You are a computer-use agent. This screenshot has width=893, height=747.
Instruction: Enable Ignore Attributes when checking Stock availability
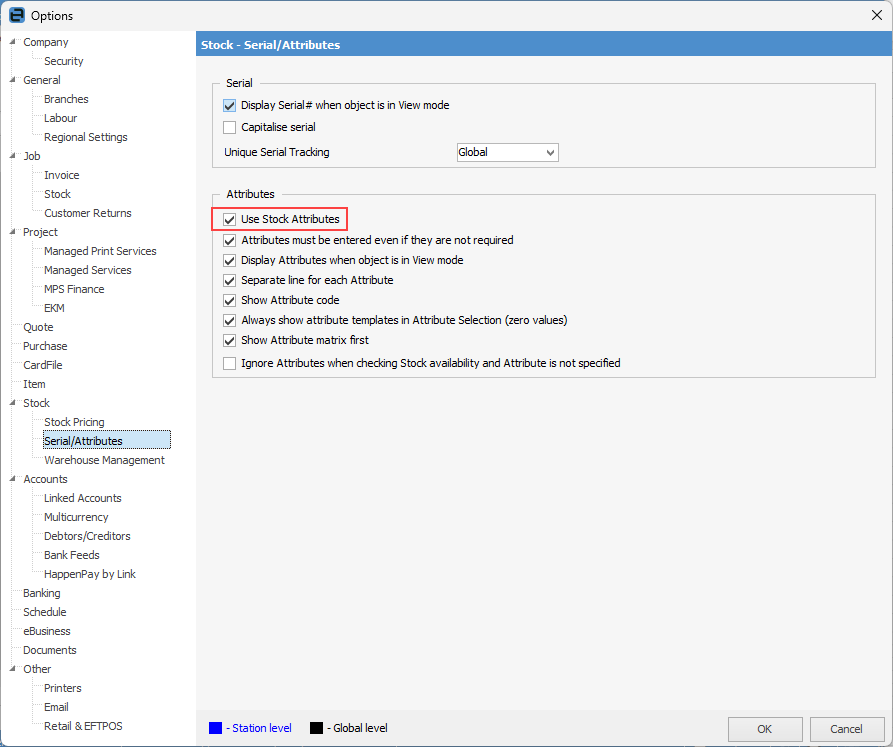(230, 363)
